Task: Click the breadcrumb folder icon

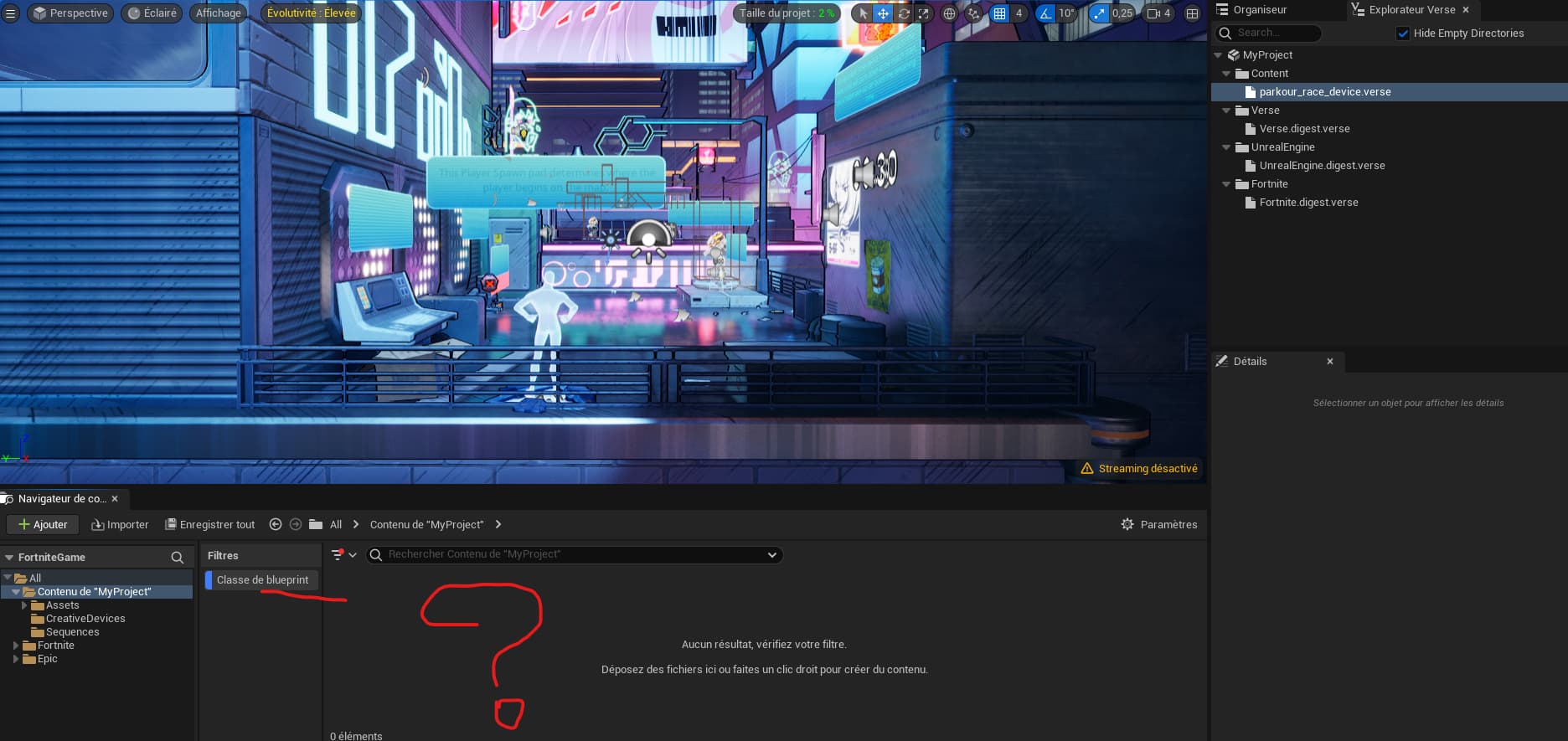Action: (x=316, y=524)
